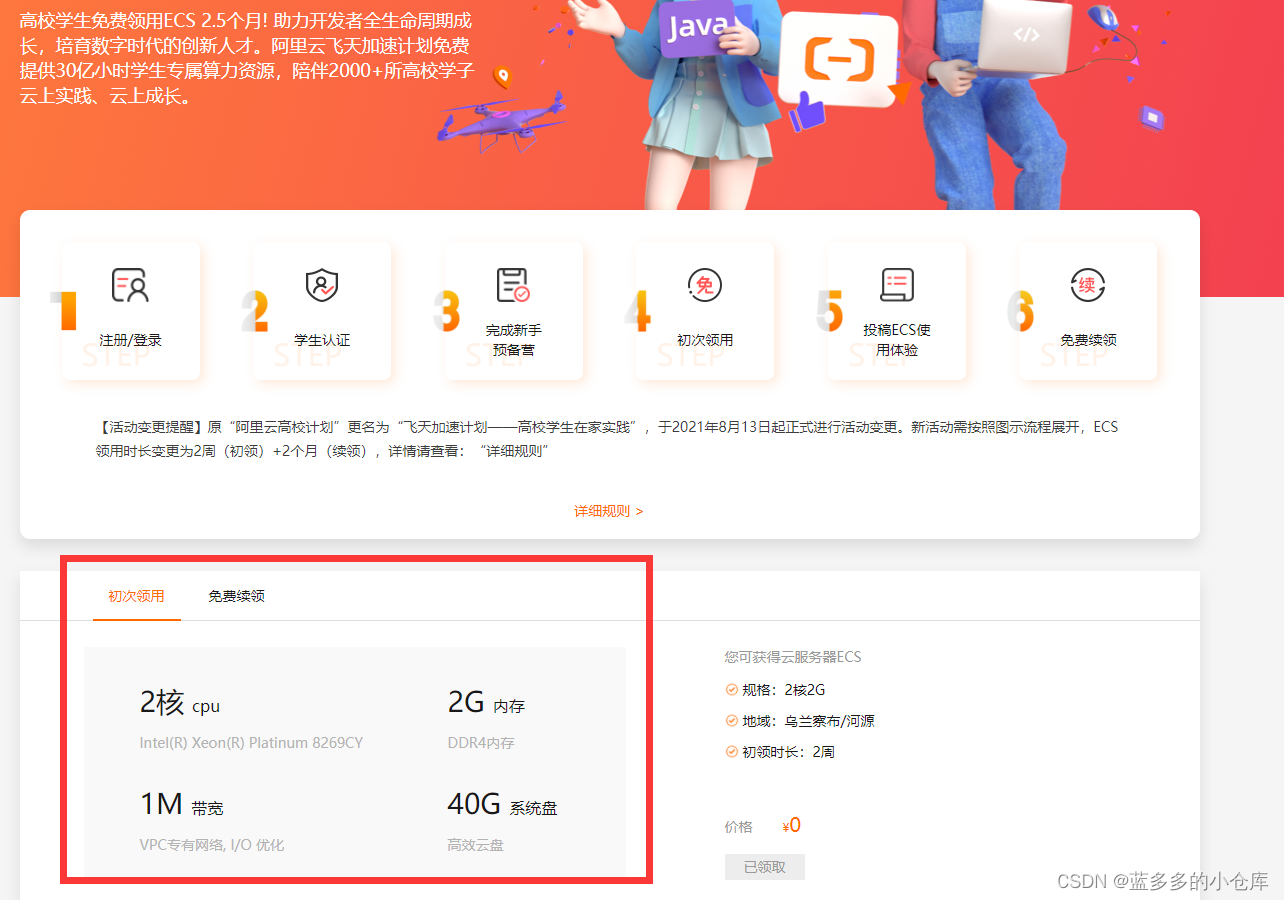Open the 详细规则 link

coord(608,511)
